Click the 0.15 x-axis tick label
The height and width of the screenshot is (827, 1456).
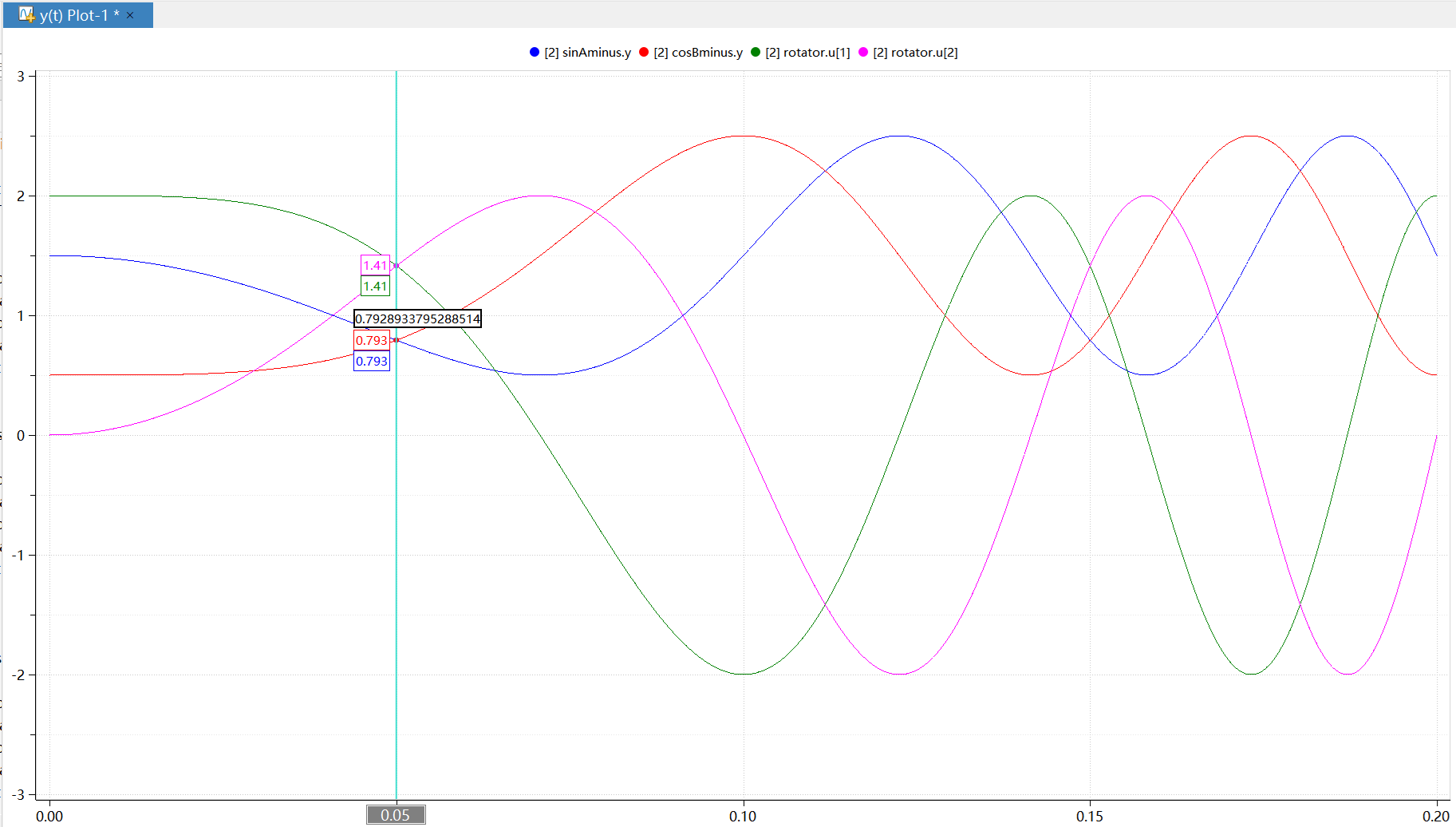click(x=1090, y=816)
